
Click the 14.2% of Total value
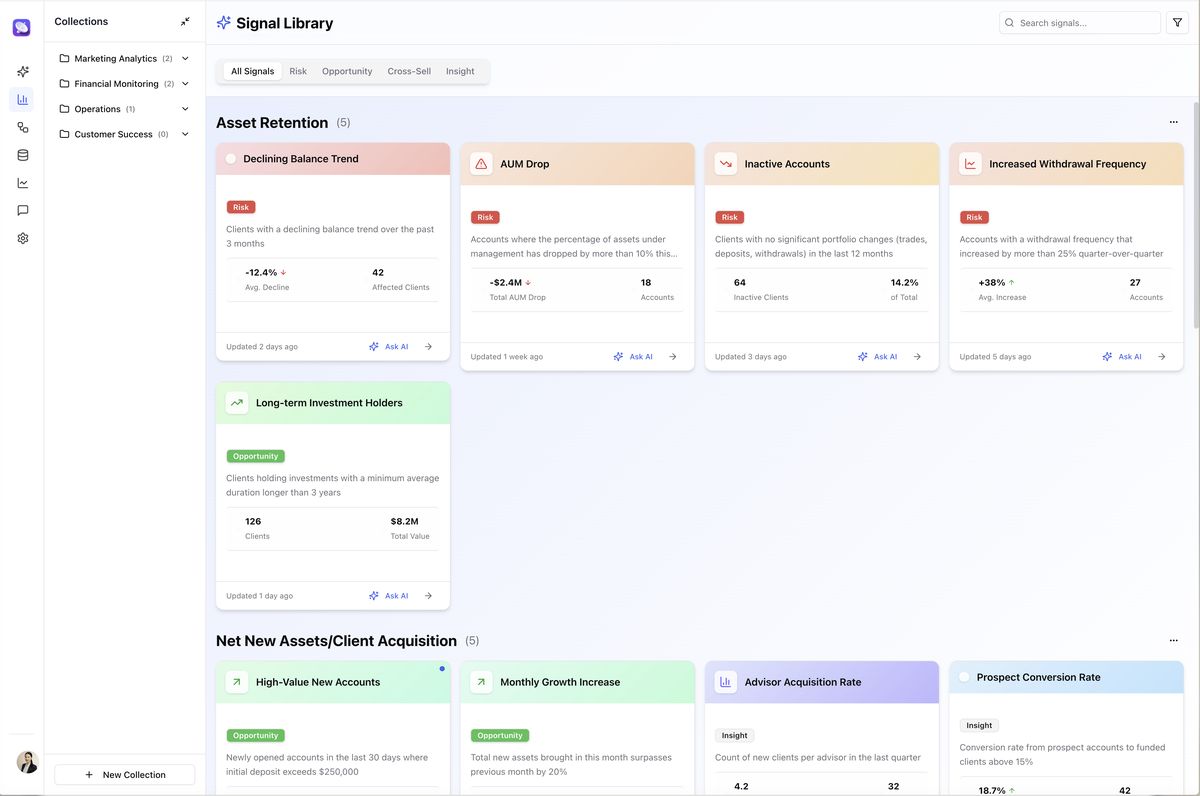904,282
